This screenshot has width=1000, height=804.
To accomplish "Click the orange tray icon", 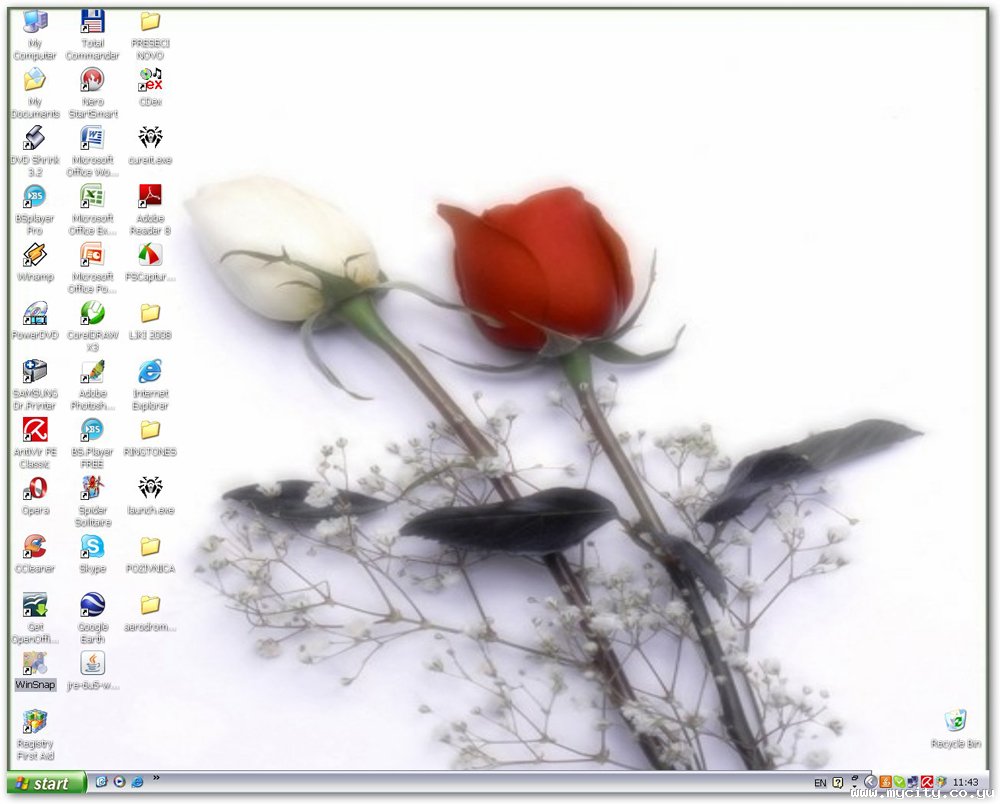I will pyautogui.click(x=886, y=782).
